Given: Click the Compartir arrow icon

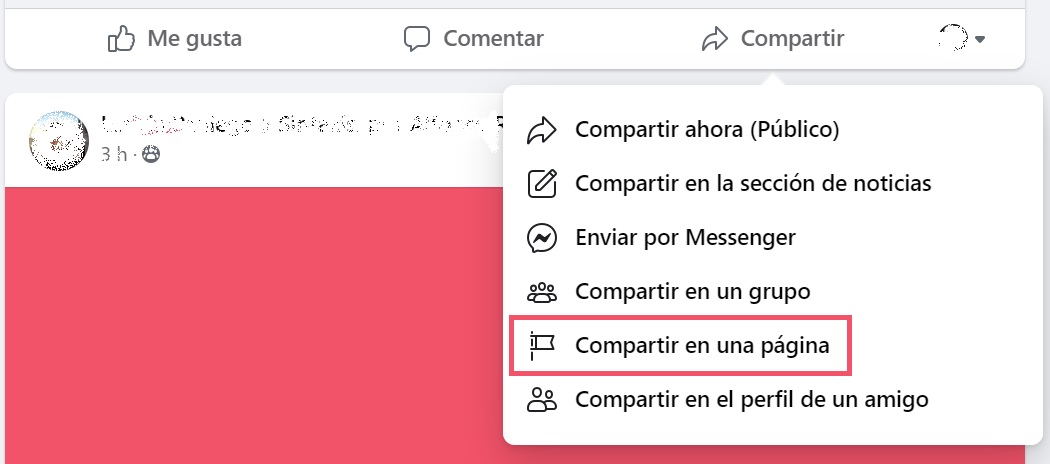Looking at the screenshot, I should pyautogui.click(x=714, y=39).
